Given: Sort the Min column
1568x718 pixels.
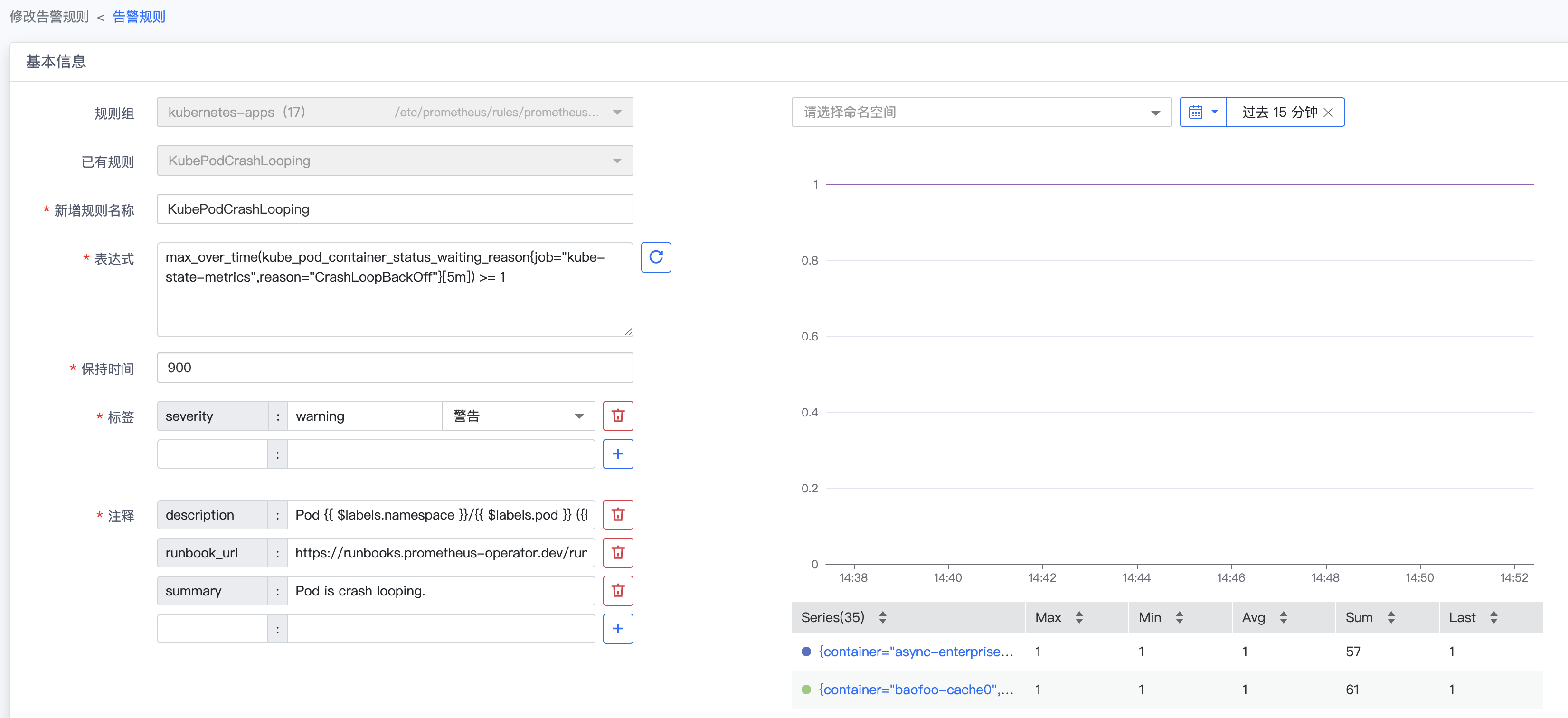Looking at the screenshot, I should [1179, 618].
